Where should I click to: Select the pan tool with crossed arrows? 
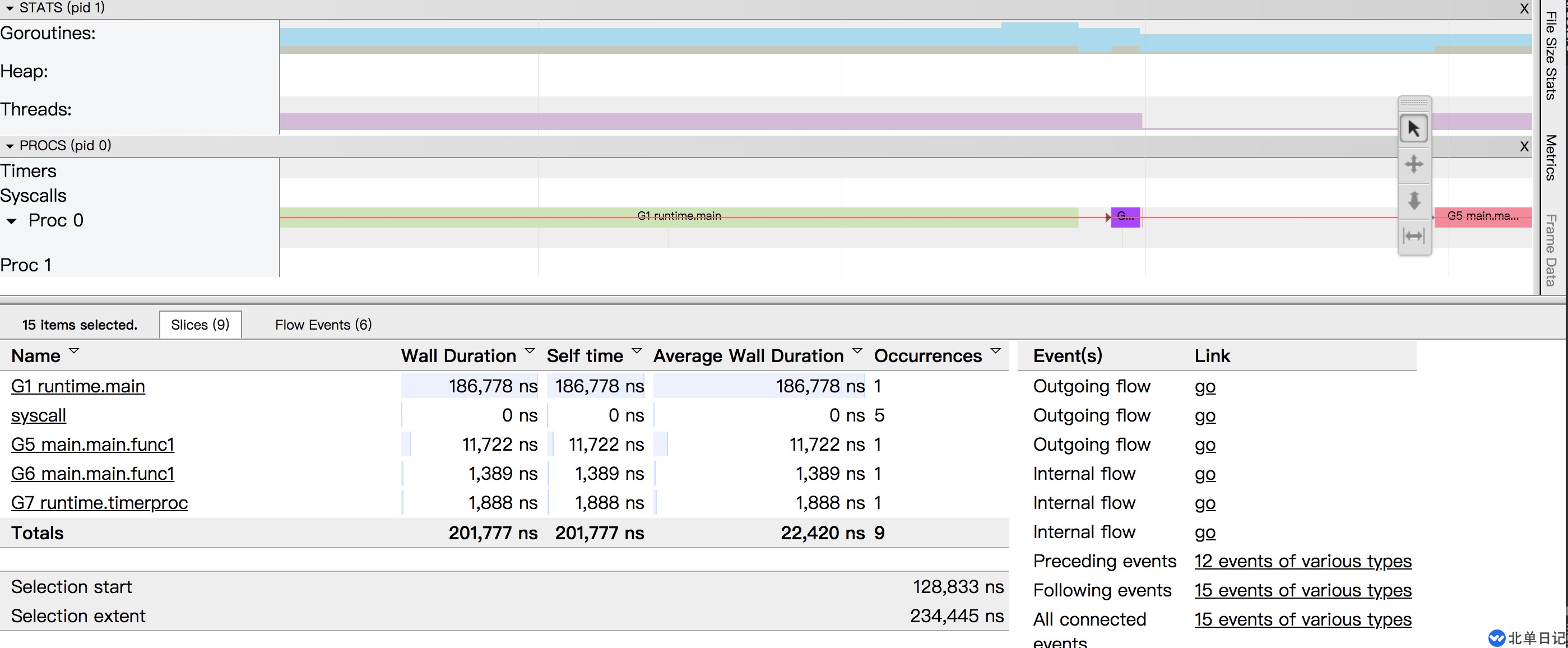coord(1414,164)
